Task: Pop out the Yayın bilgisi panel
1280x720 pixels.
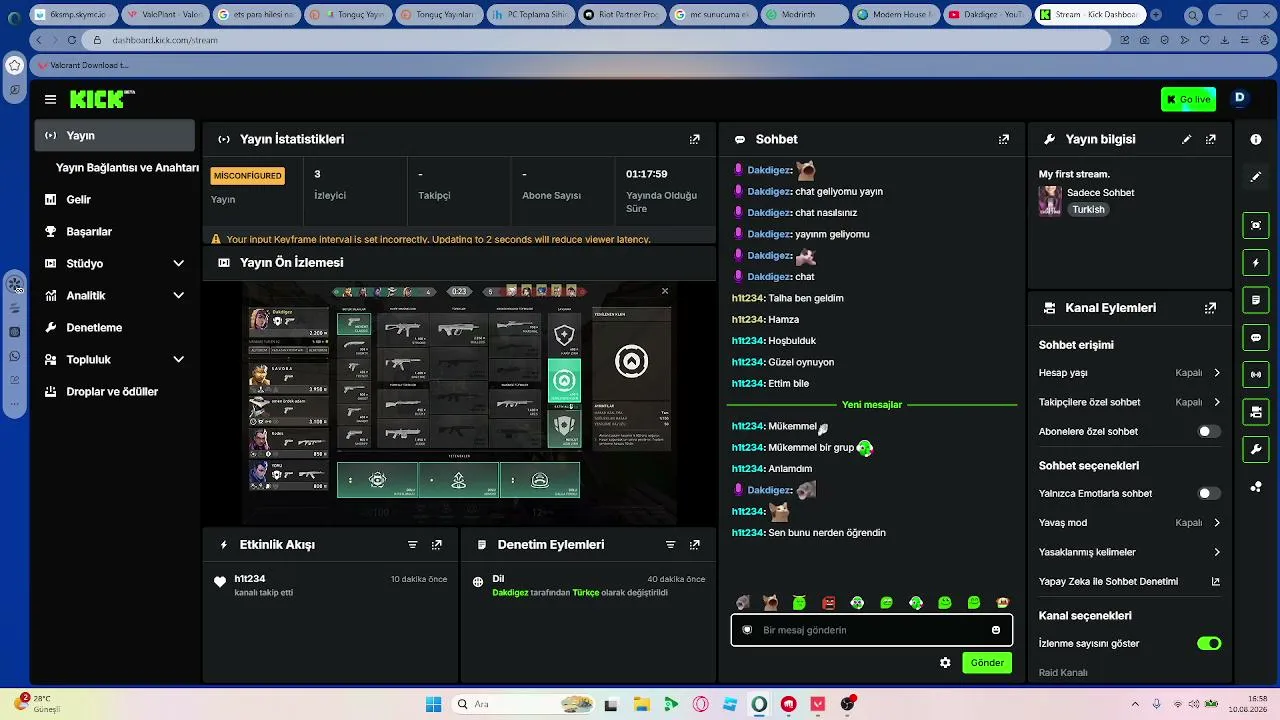Action: [1211, 140]
